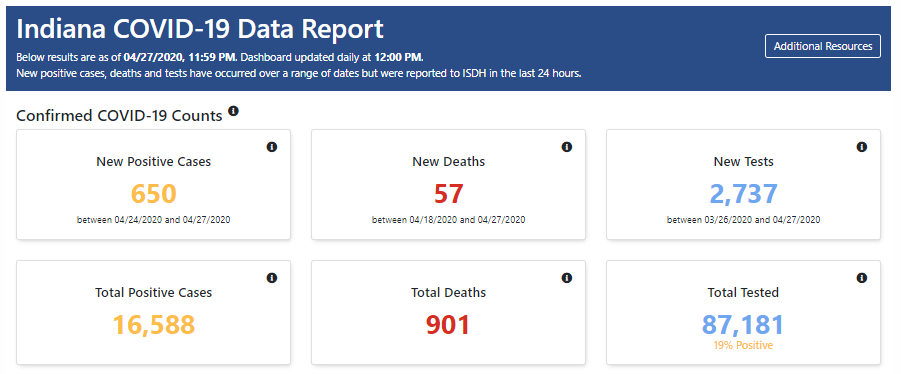Viewport: 901px width, 374px height.
Task: Select the 650 new positive cases value
Action: 153,194
